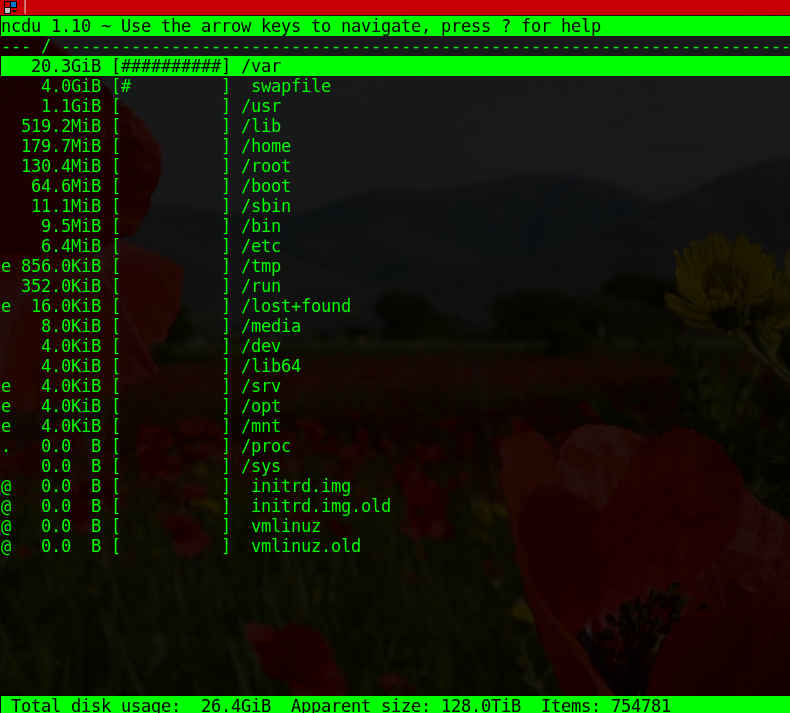Select the /root directory row

(x=395, y=166)
